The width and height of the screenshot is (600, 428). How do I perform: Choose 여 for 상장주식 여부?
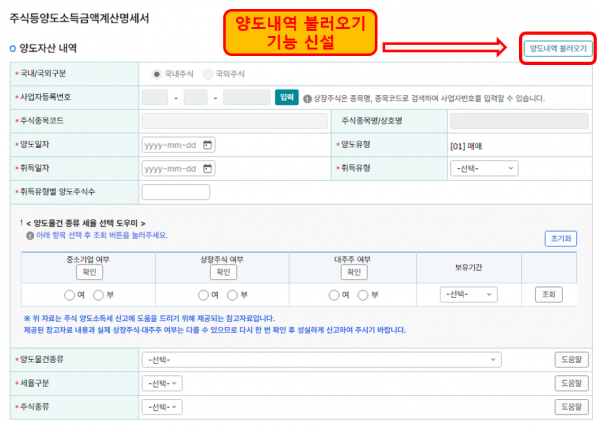pyautogui.click(x=204, y=295)
